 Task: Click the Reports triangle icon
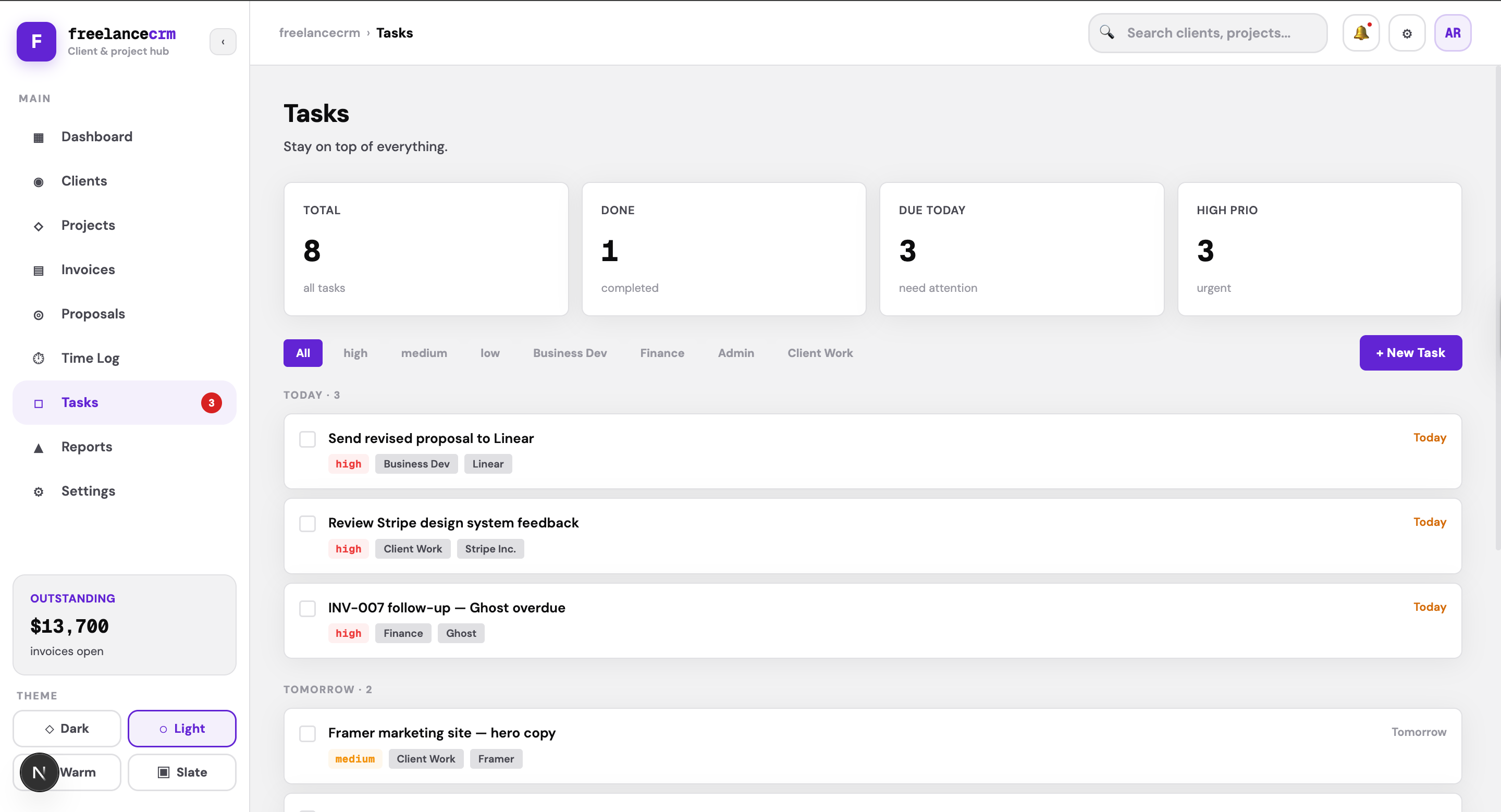click(39, 447)
